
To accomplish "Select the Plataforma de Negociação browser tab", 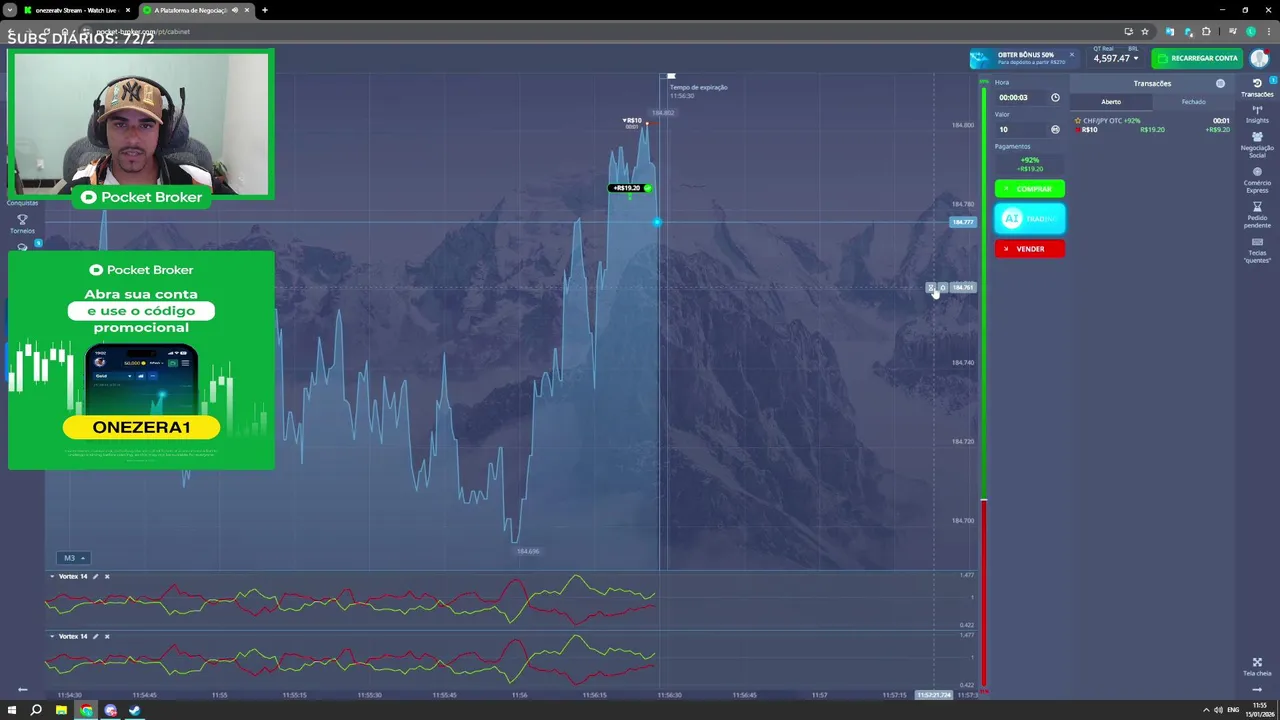I will point(196,10).
